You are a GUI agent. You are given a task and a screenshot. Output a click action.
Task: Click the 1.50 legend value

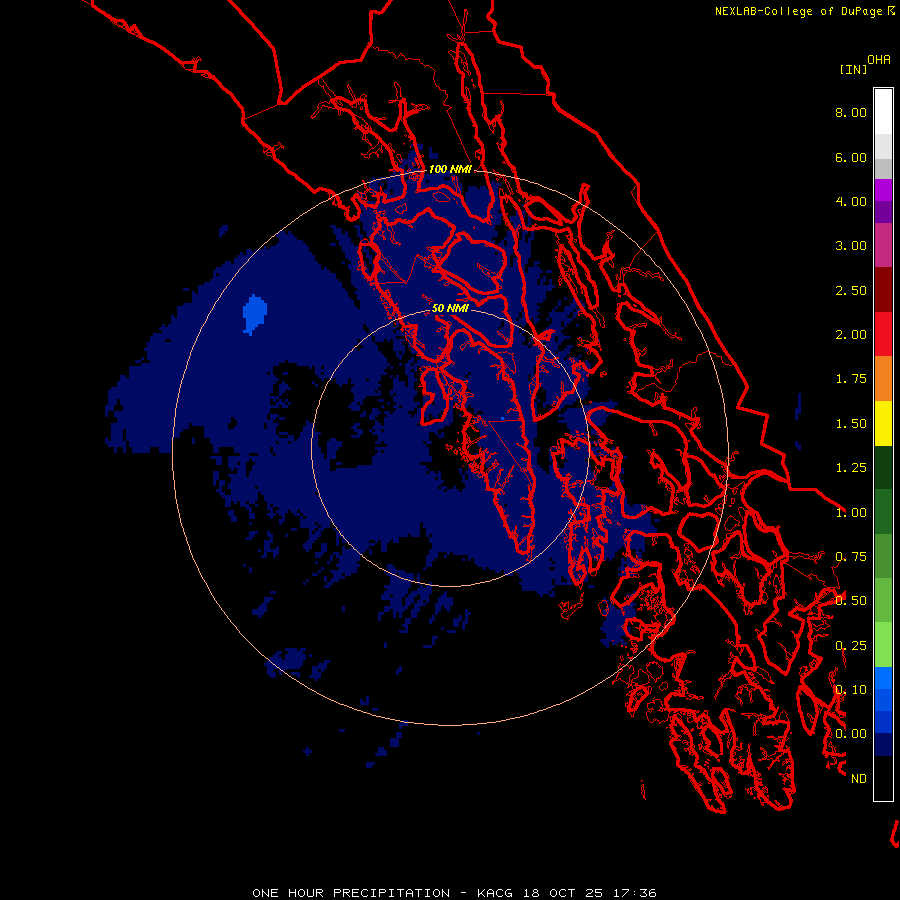click(x=851, y=424)
